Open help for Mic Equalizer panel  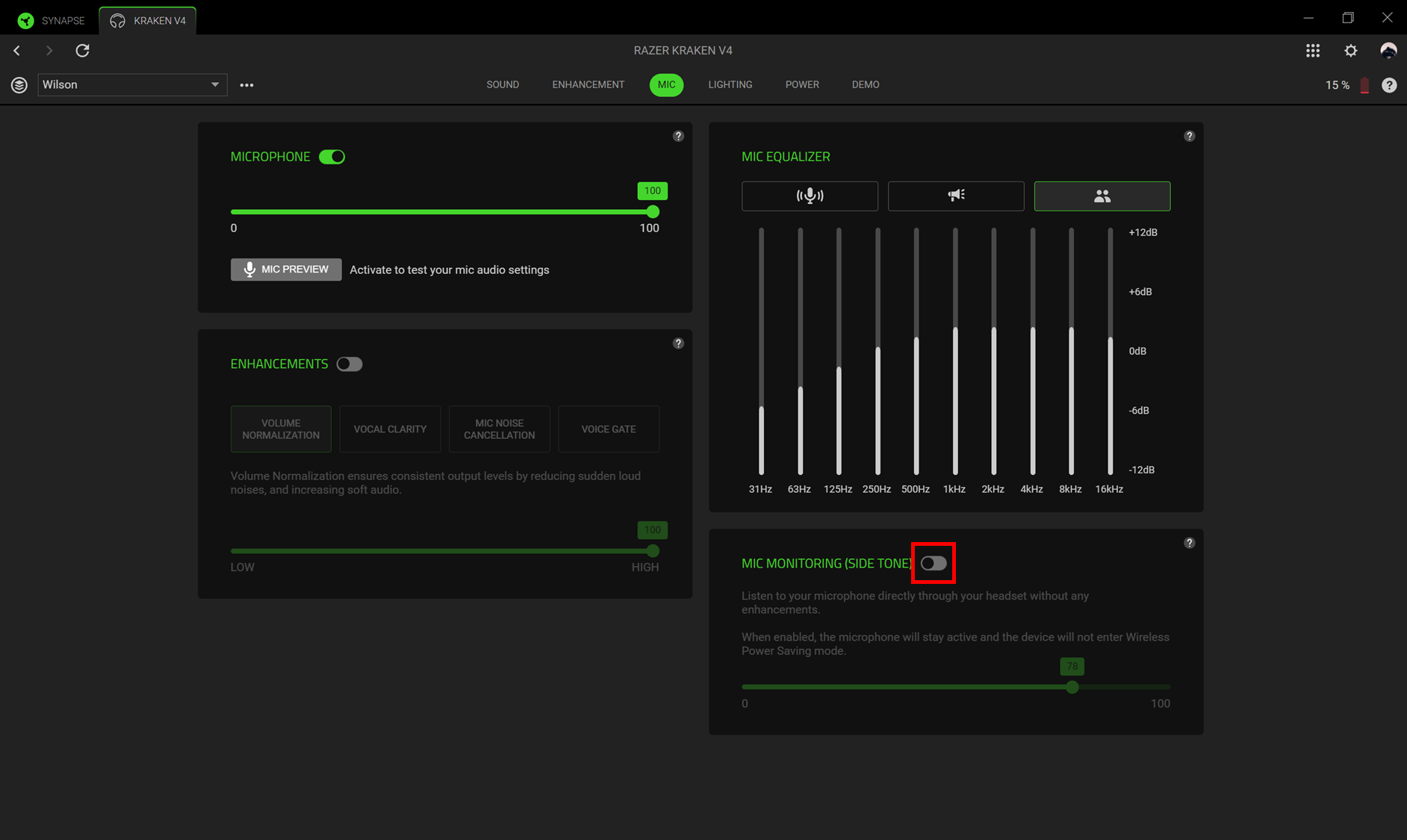tap(1189, 136)
